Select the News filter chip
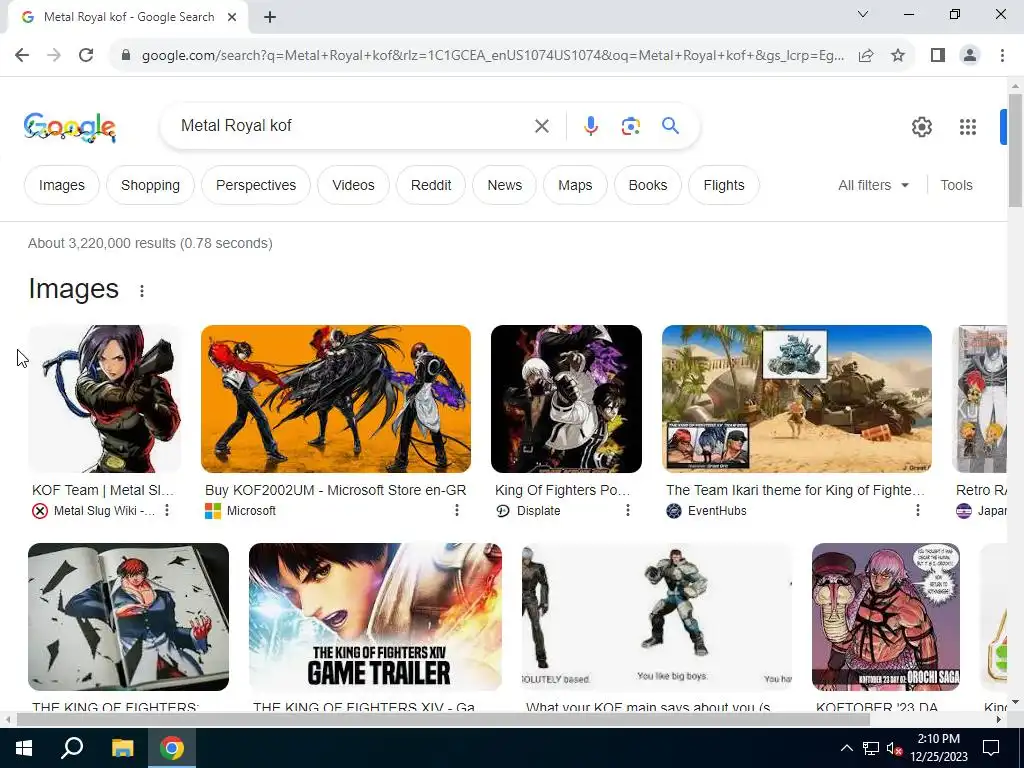The width and height of the screenshot is (1024, 768). (x=505, y=185)
